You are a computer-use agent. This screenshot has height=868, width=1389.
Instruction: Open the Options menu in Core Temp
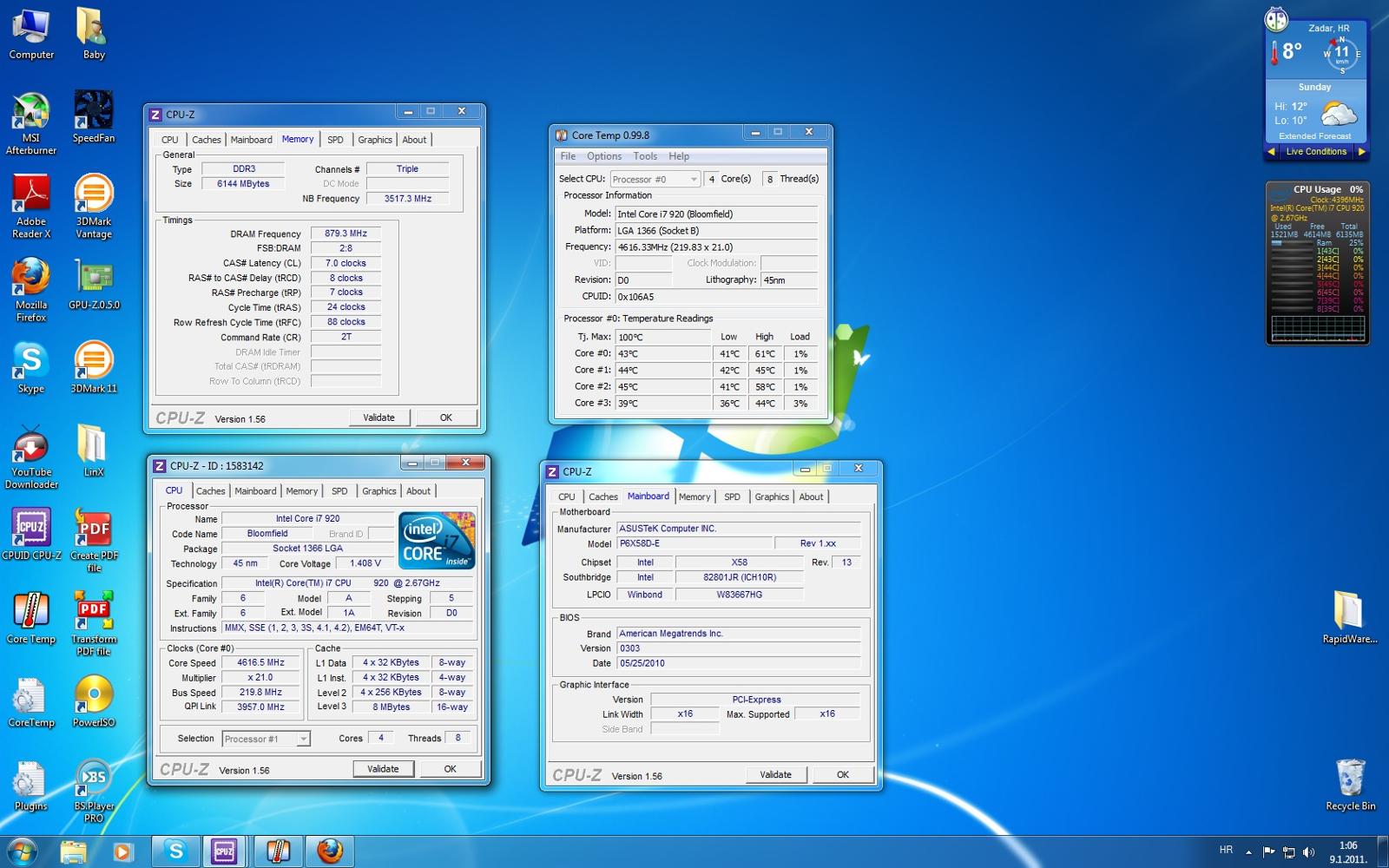click(604, 156)
